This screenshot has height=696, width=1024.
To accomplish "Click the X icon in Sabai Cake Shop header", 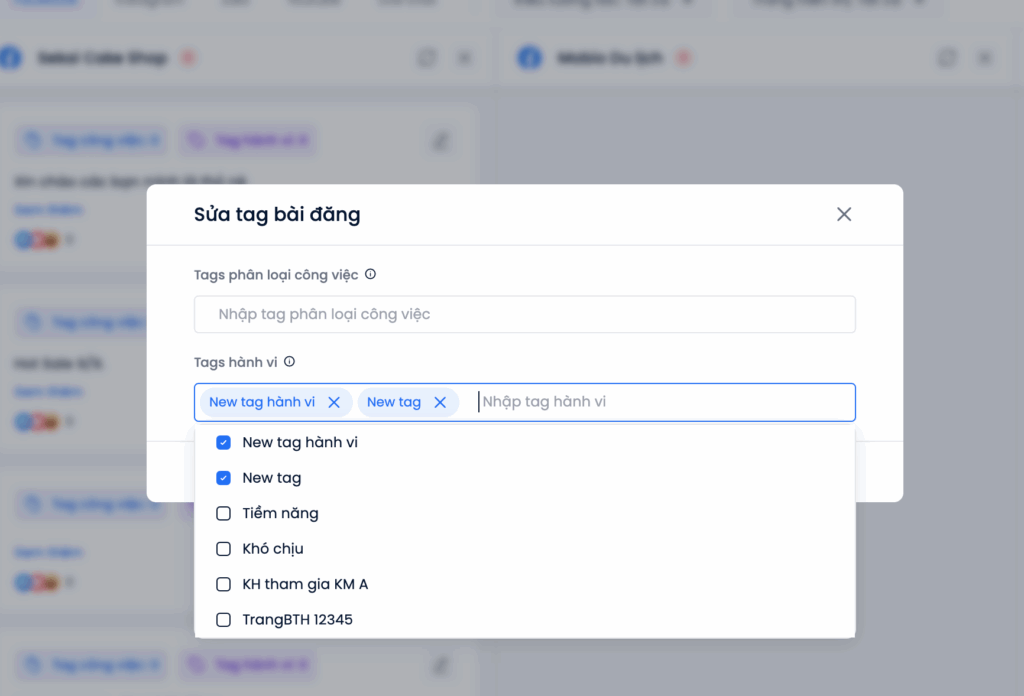I will (465, 58).
